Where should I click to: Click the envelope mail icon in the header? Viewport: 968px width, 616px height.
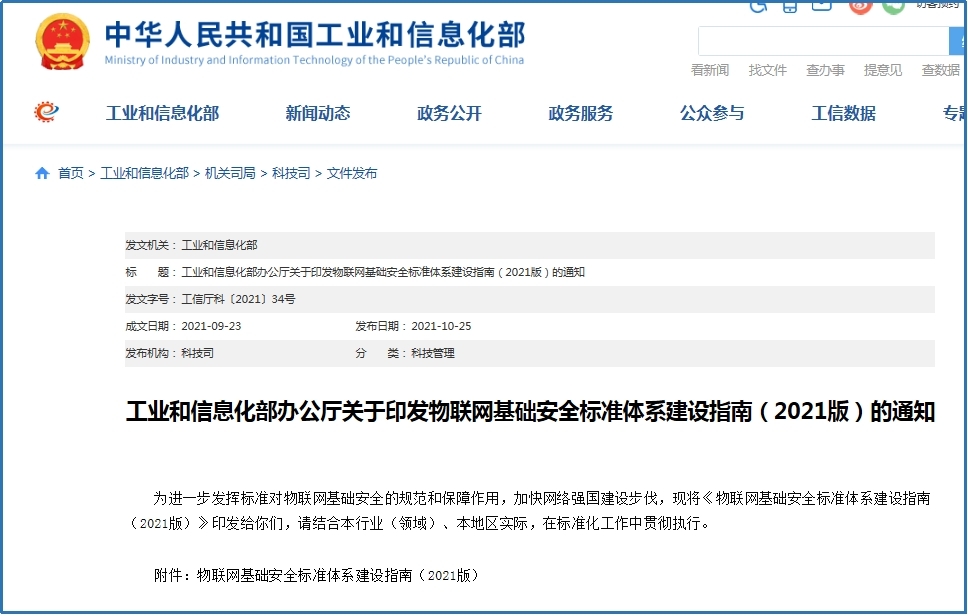pyautogui.click(x=821, y=6)
